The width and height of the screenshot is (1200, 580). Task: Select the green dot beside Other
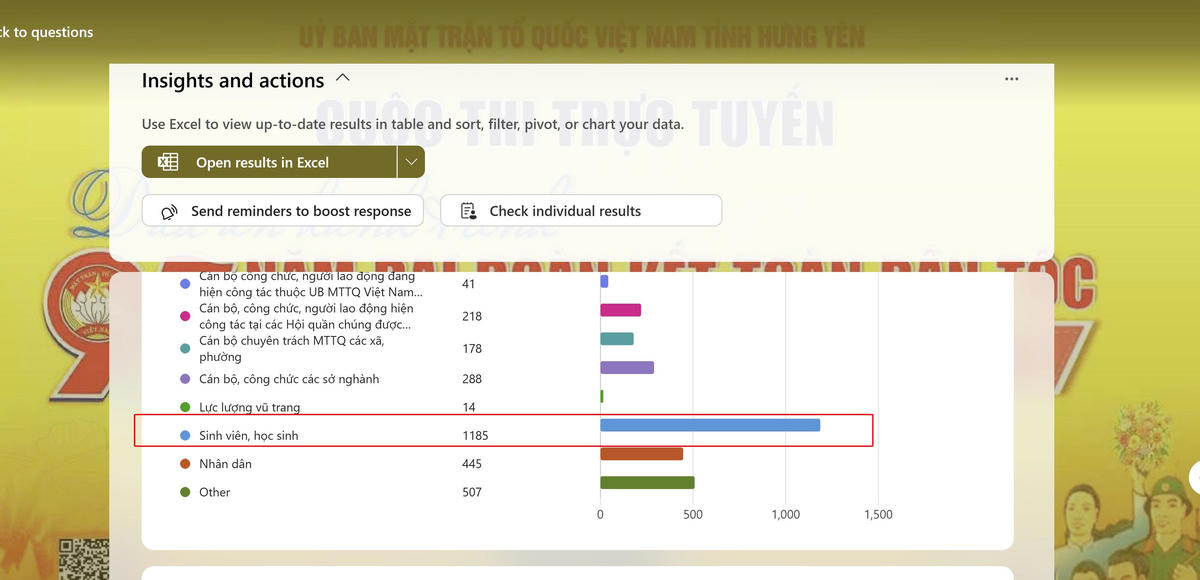point(185,492)
